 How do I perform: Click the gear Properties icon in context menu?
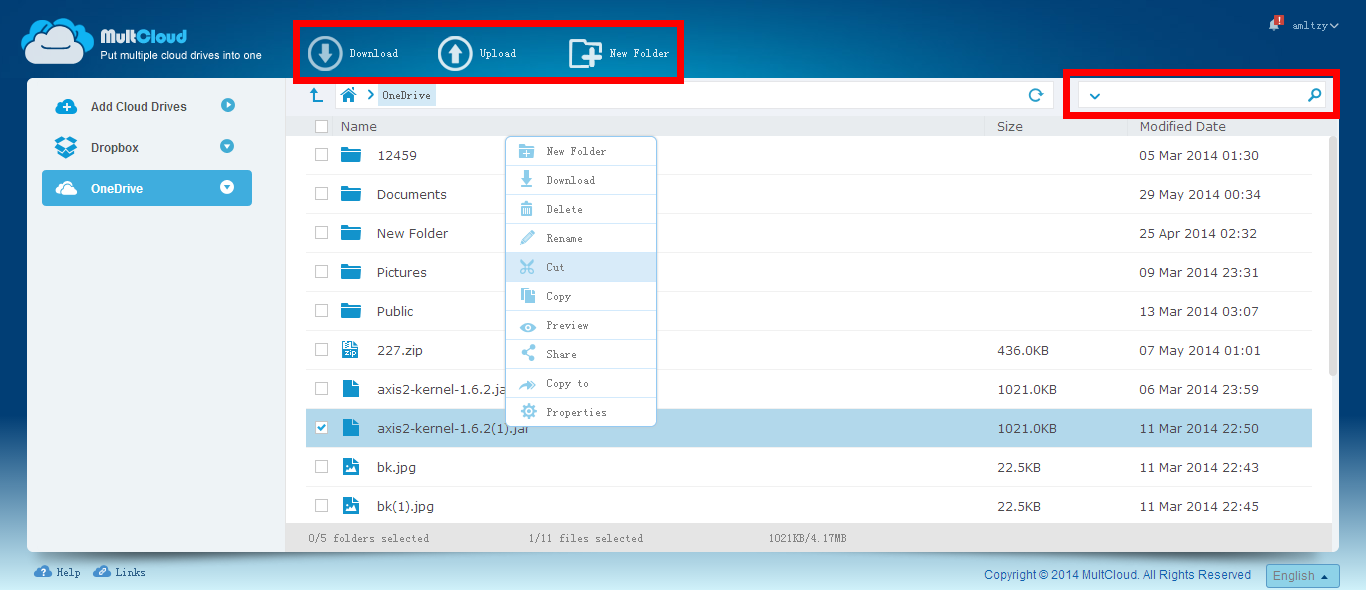click(528, 412)
